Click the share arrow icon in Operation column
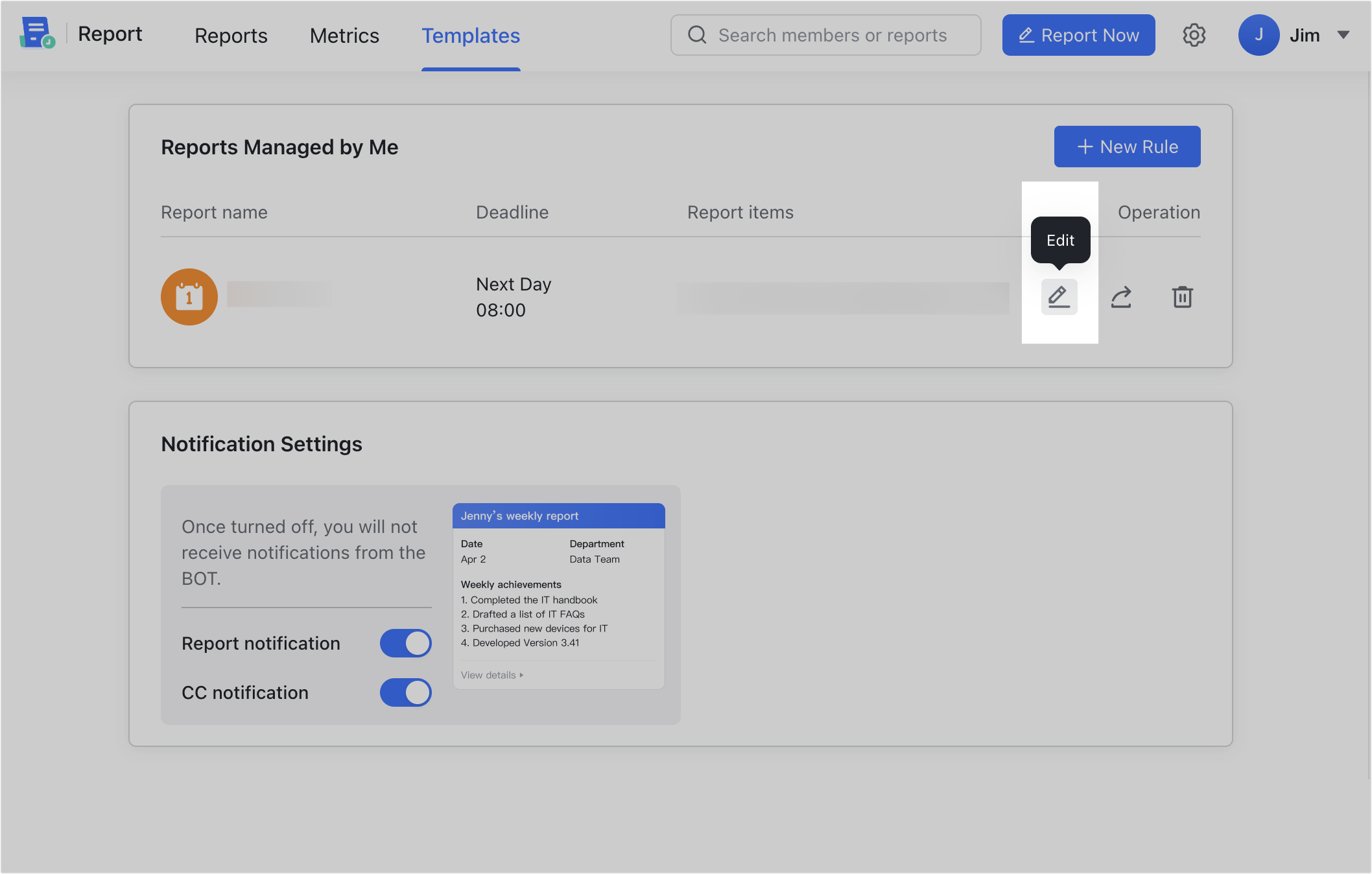This screenshot has height=874, width=1372. [x=1121, y=297]
